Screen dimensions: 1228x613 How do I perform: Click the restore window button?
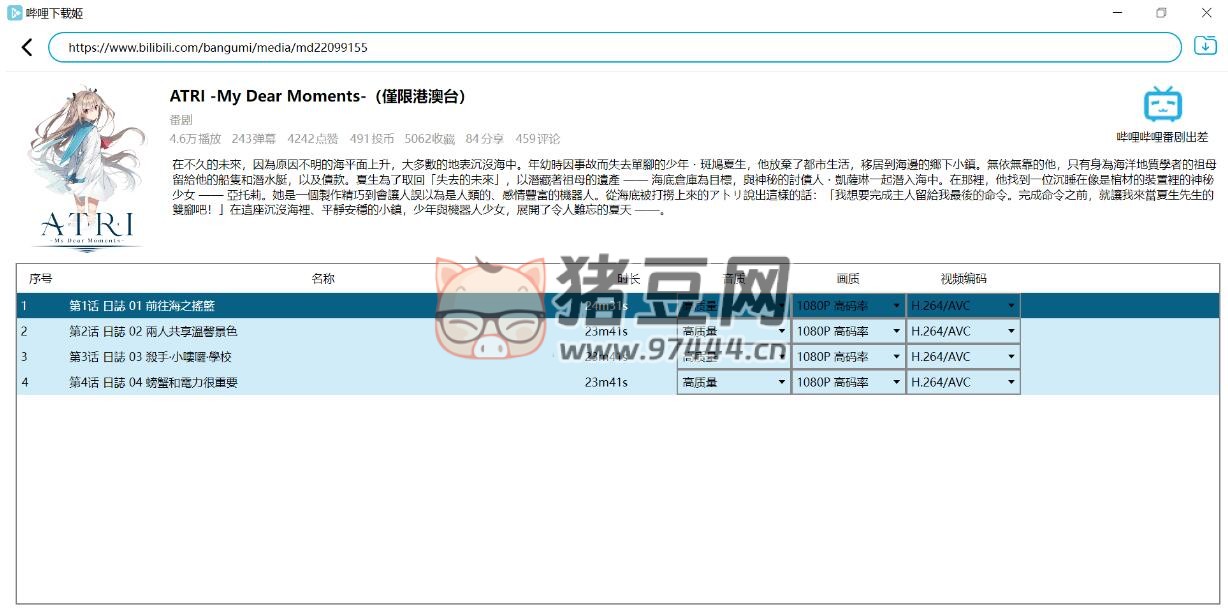click(1161, 13)
